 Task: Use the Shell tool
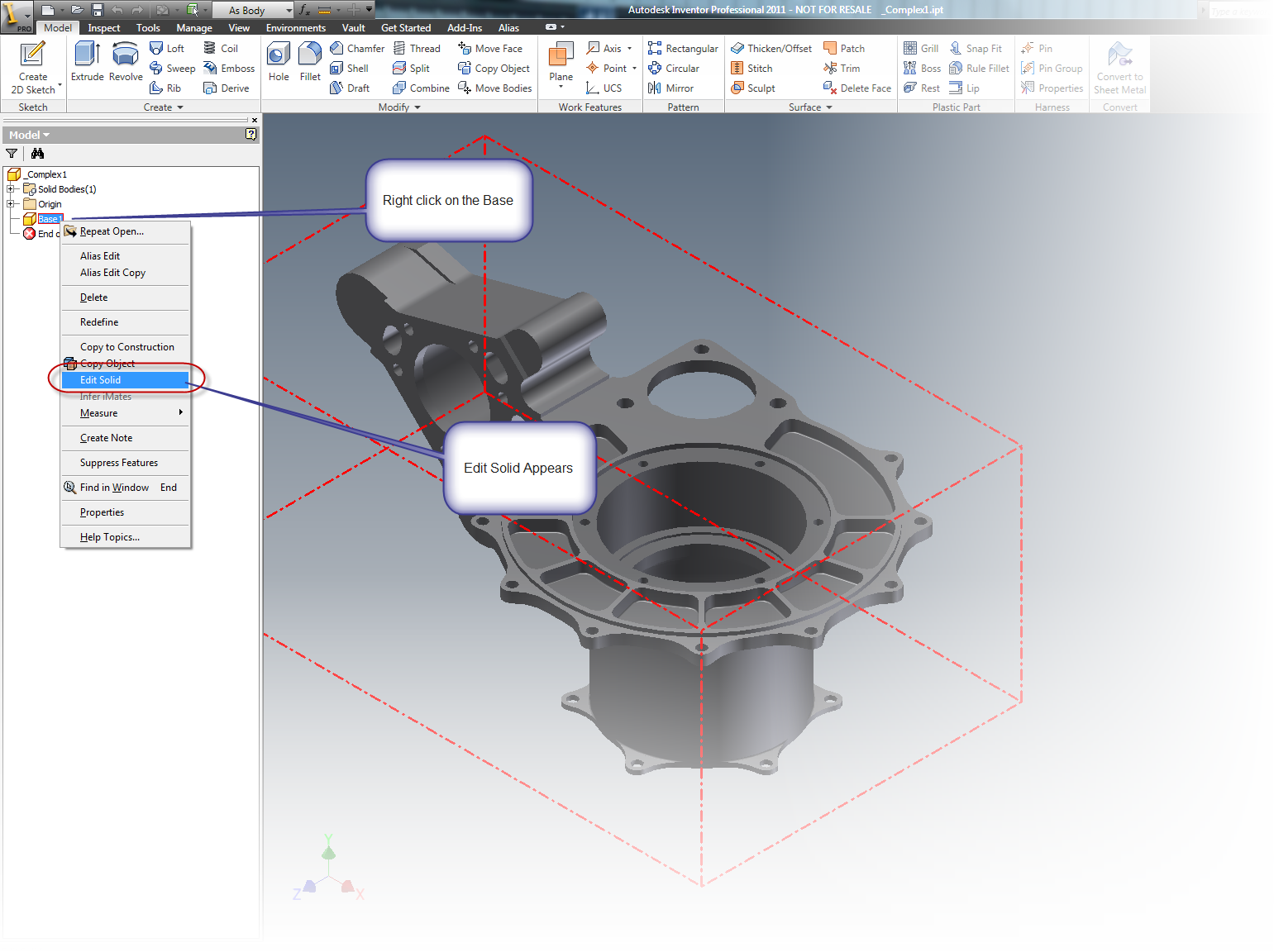[349, 69]
